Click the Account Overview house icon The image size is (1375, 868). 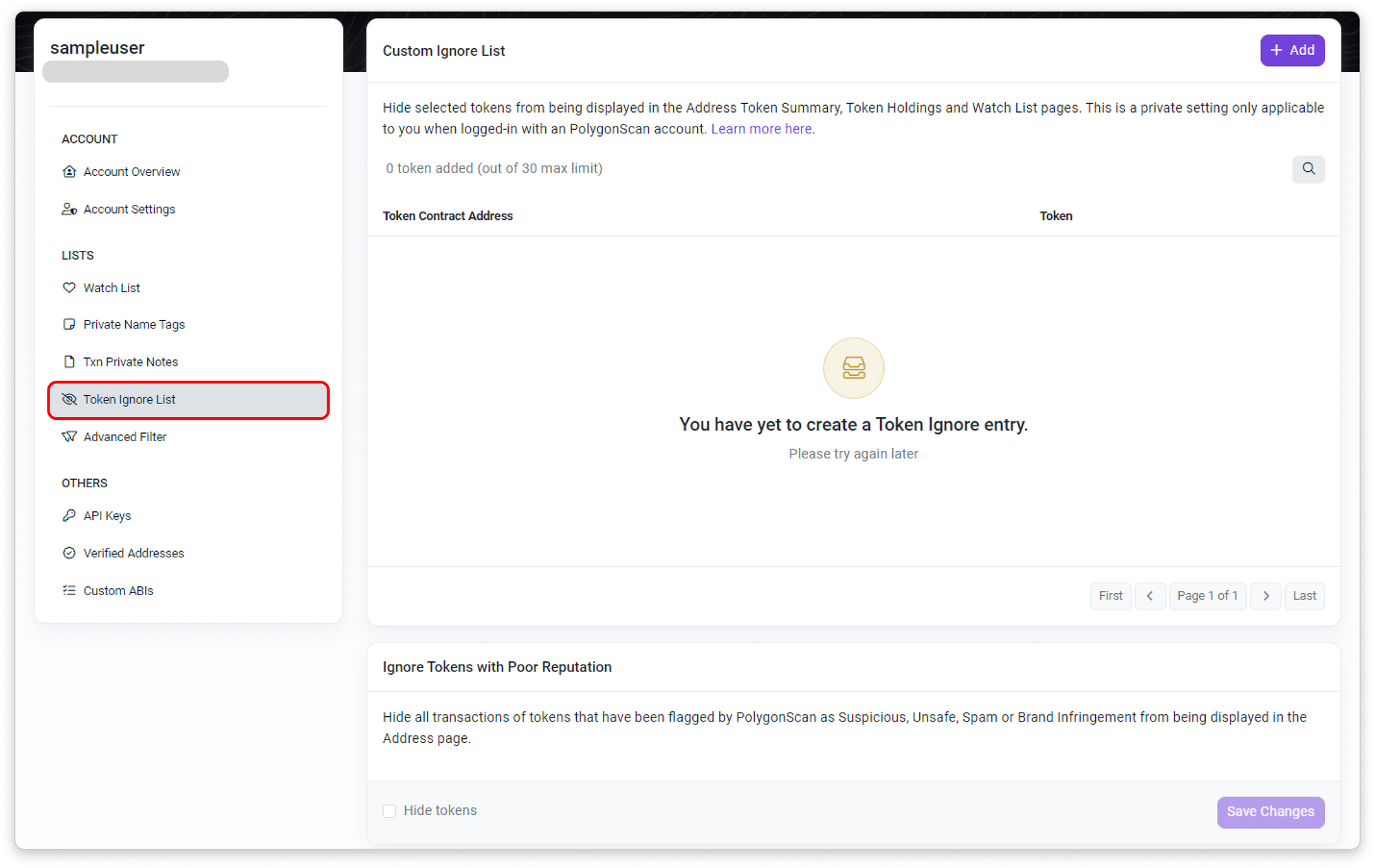(x=69, y=172)
